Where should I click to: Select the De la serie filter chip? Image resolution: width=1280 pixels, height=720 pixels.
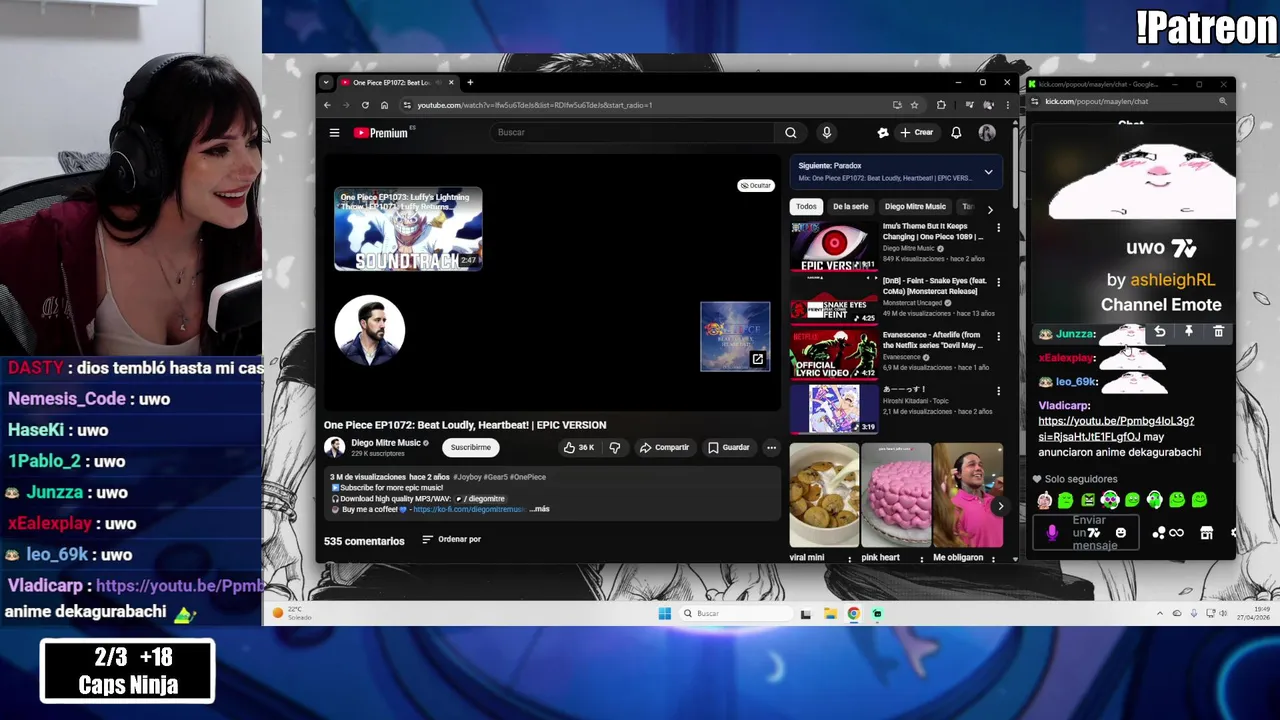tap(850, 206)
